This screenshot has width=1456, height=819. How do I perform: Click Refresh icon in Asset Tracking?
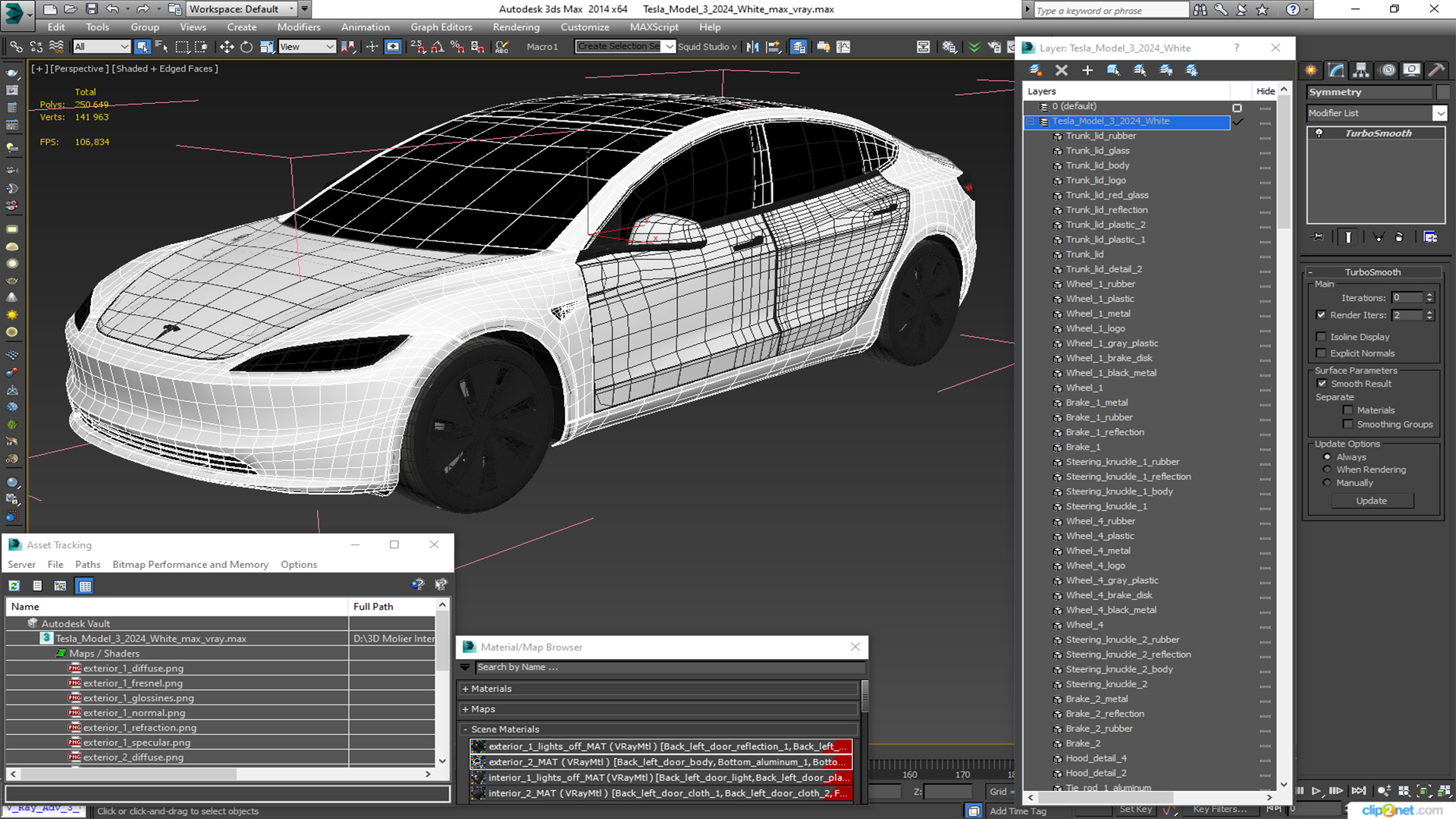(14, 585)
